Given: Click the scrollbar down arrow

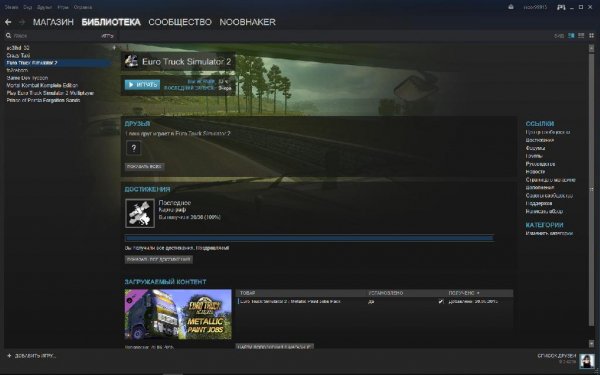Looking at the screenshot, I should point(591,343).
